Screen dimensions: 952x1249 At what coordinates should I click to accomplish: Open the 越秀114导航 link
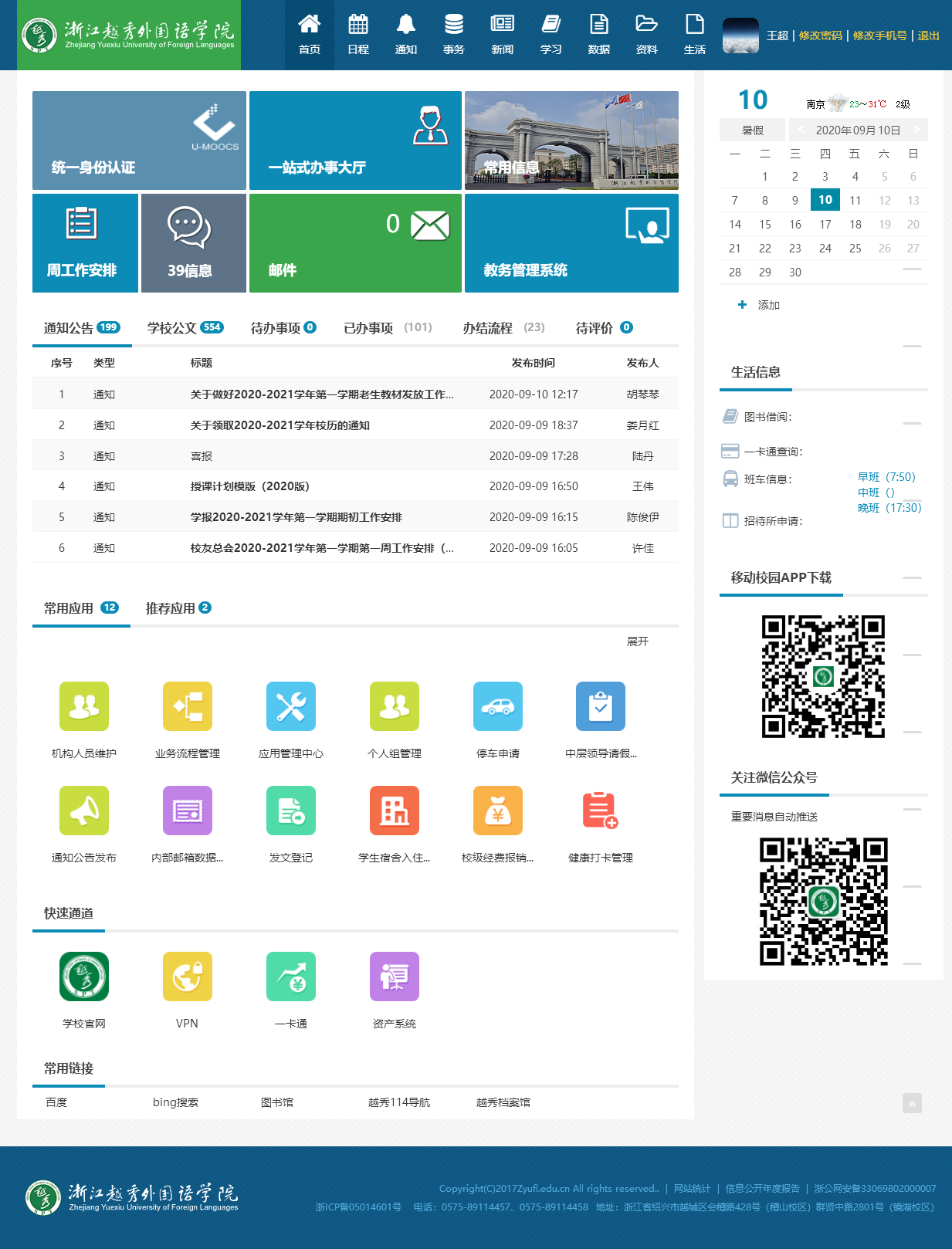(x=398, y=1102)
